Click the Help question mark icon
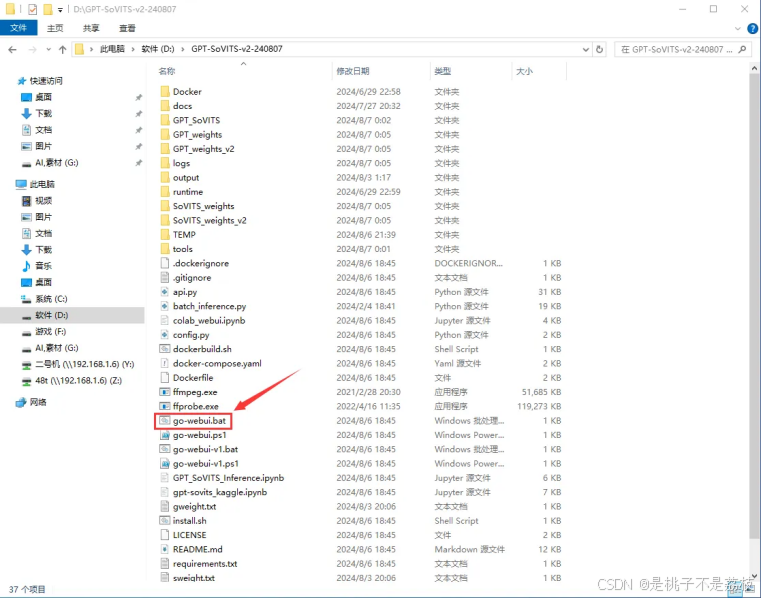761x598 pixels. point(752,28)
